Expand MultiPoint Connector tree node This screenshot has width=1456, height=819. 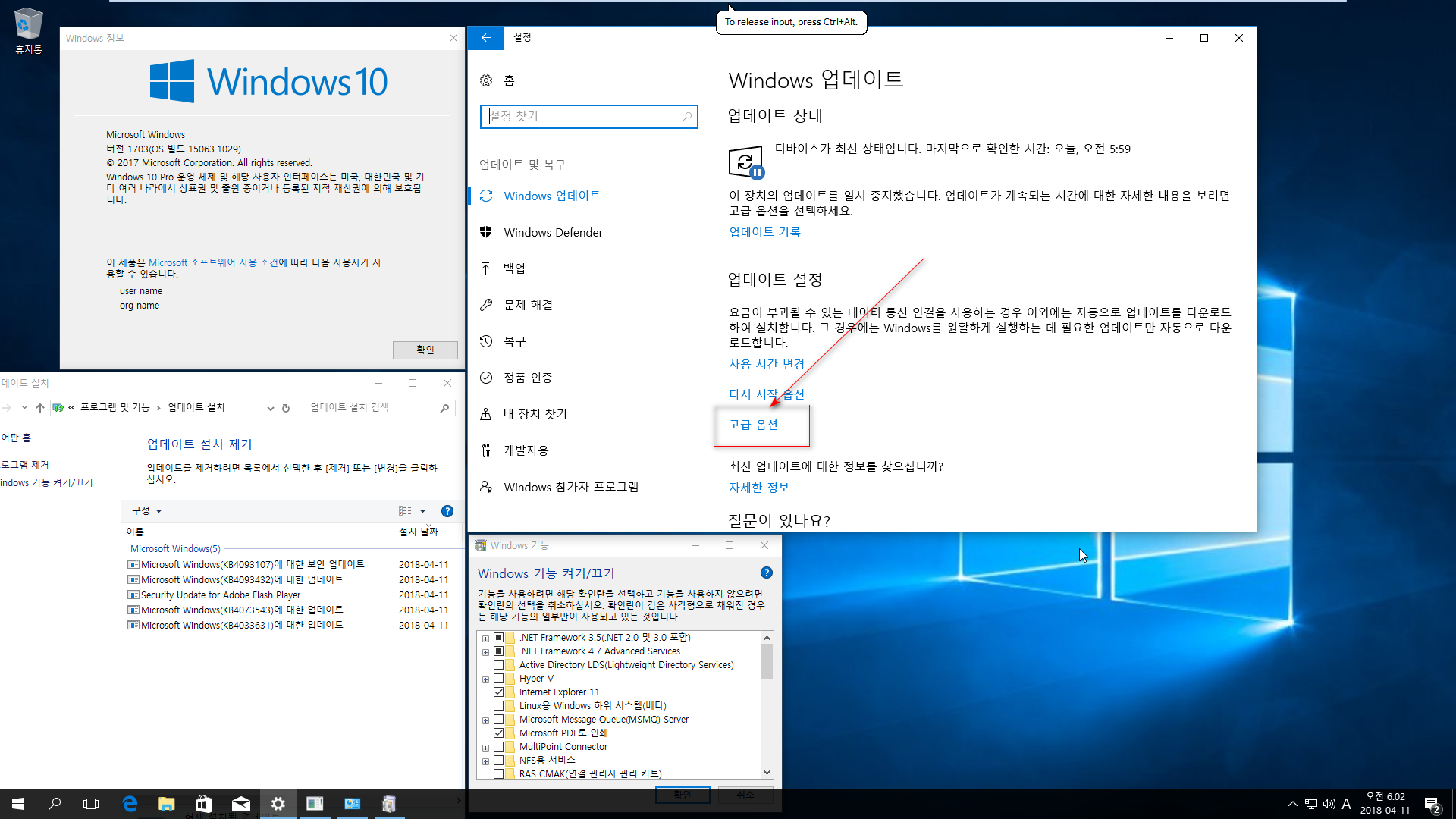485,748
